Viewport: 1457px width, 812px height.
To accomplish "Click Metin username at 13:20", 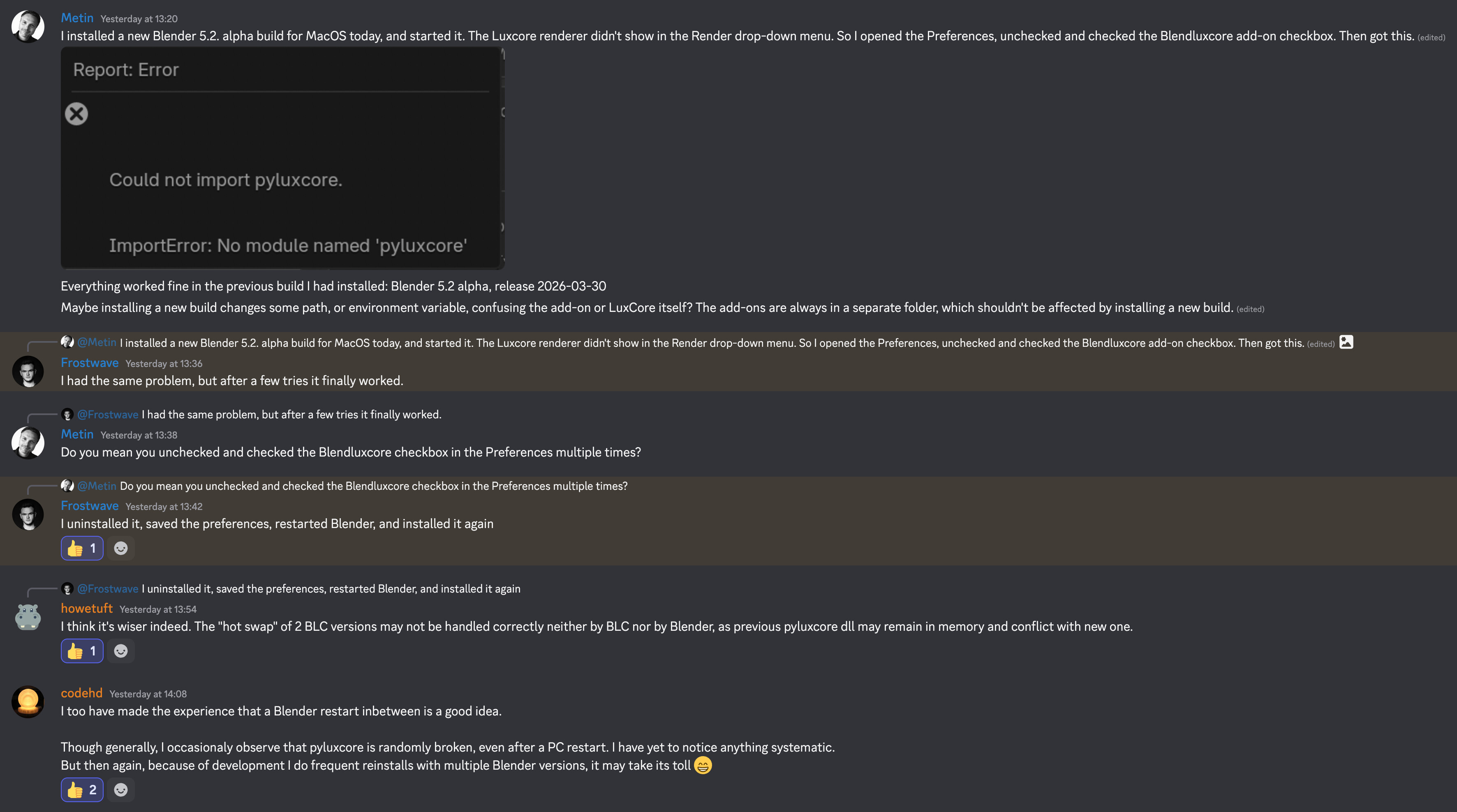I will tap(77, 18).
